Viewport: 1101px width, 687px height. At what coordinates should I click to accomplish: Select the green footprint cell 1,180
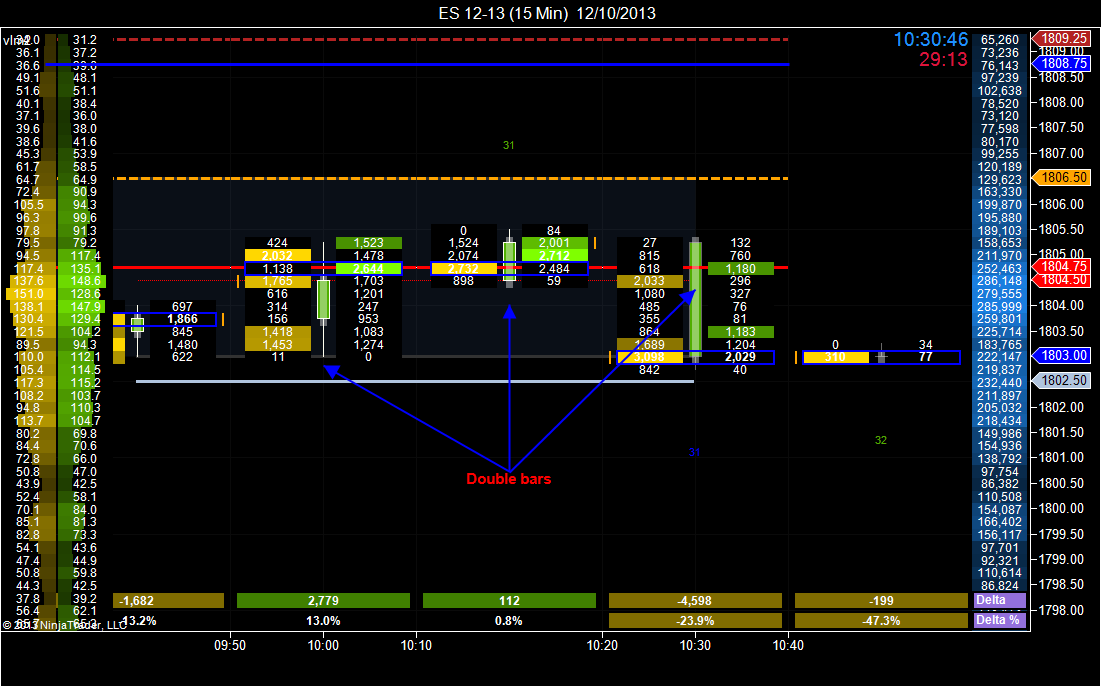coord(740,268)
